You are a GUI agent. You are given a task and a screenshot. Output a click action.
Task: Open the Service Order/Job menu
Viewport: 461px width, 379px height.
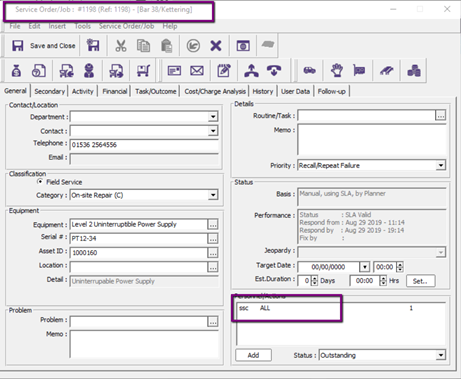point(126,26)
